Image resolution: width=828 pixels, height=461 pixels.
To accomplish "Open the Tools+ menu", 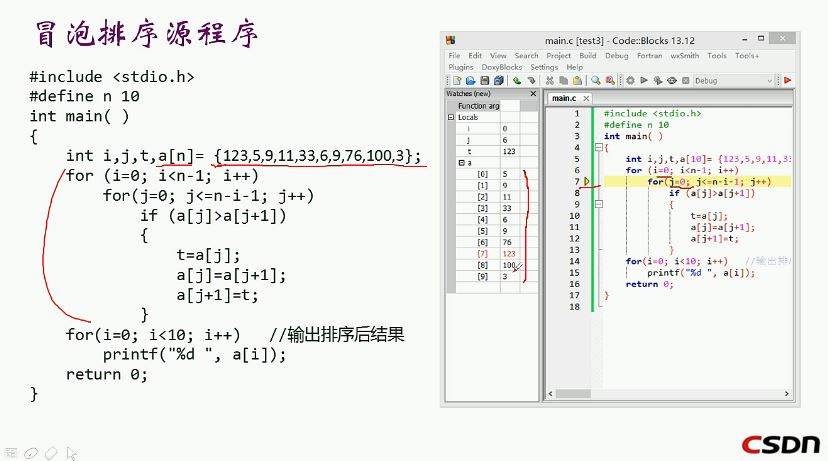I will (747, 55).
